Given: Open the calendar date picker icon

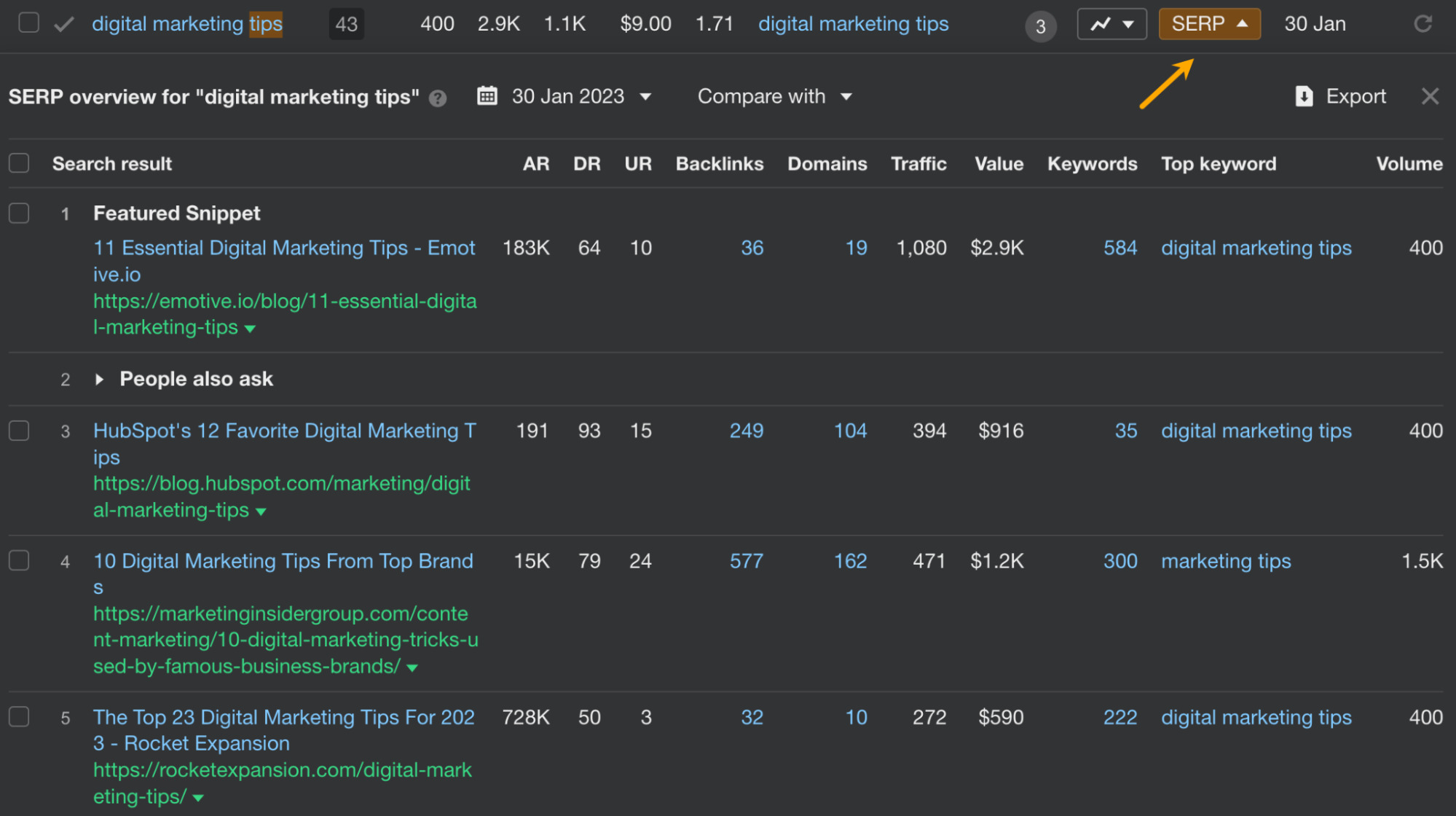Looking at the screenshot, I should 488,95.
